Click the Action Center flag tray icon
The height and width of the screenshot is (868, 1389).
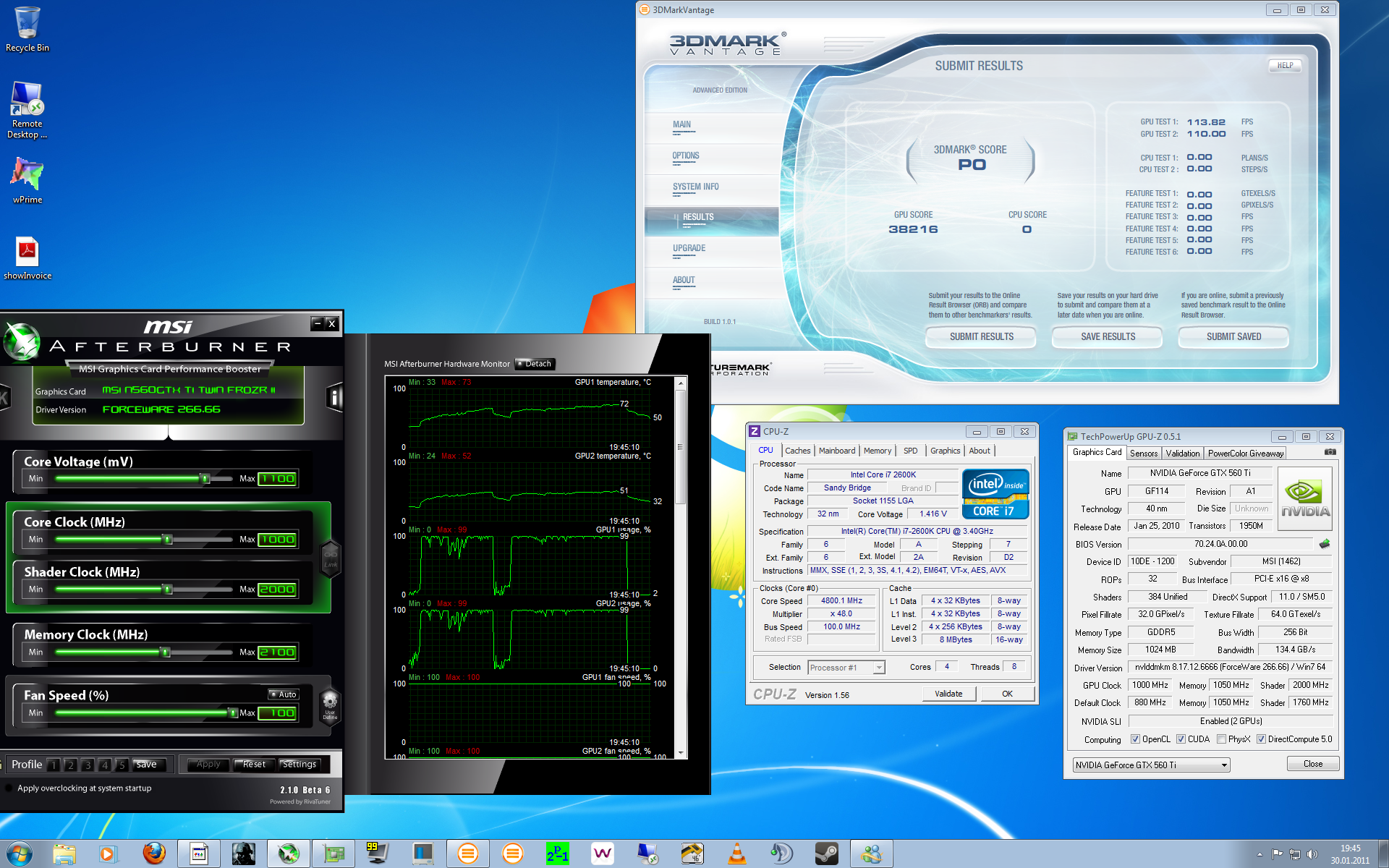[1277, 854]
